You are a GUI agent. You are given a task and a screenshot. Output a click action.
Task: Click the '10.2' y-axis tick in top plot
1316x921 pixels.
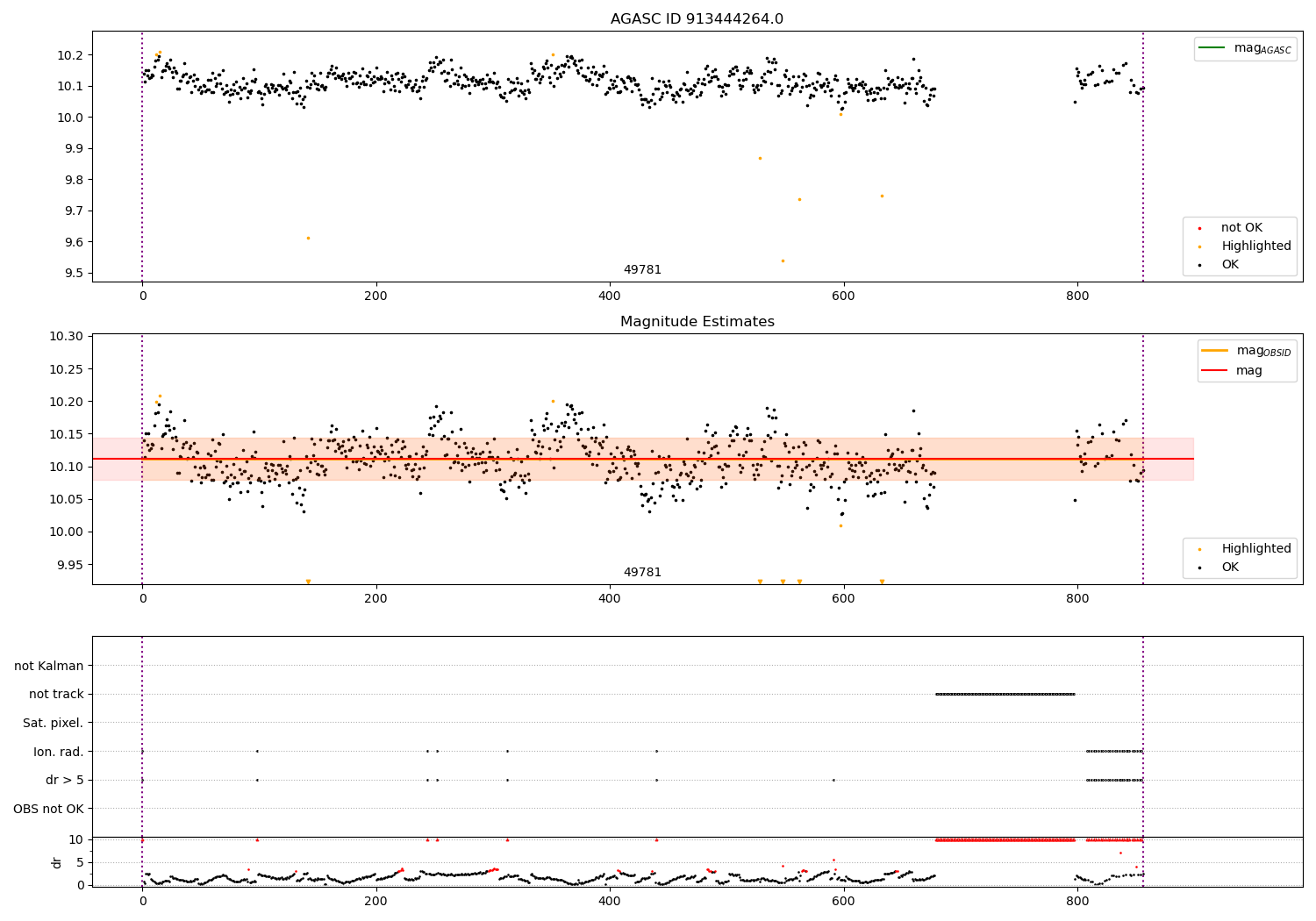pos(70,55)
